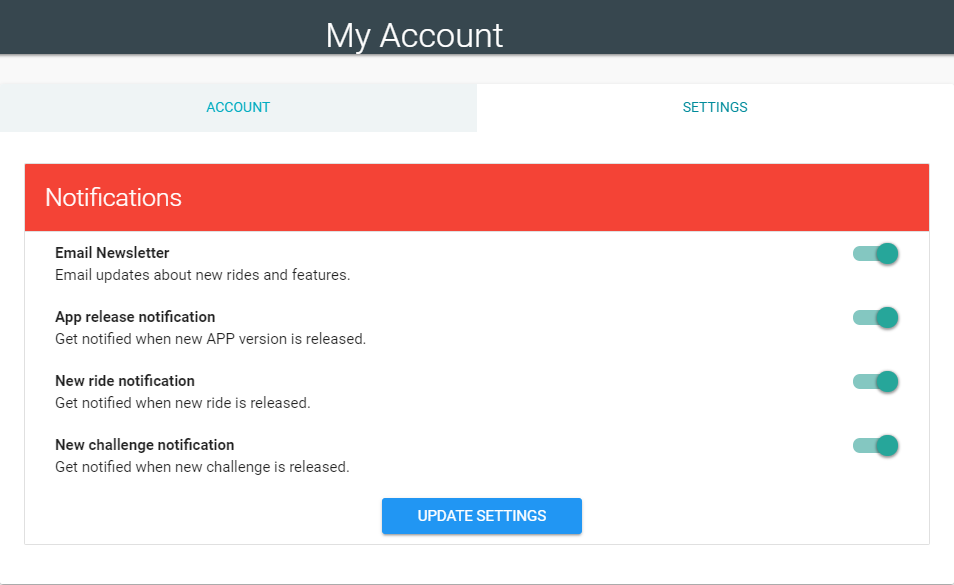Disable New challenge notification toggle
This screenshot has height=585, width=954.
876,445
